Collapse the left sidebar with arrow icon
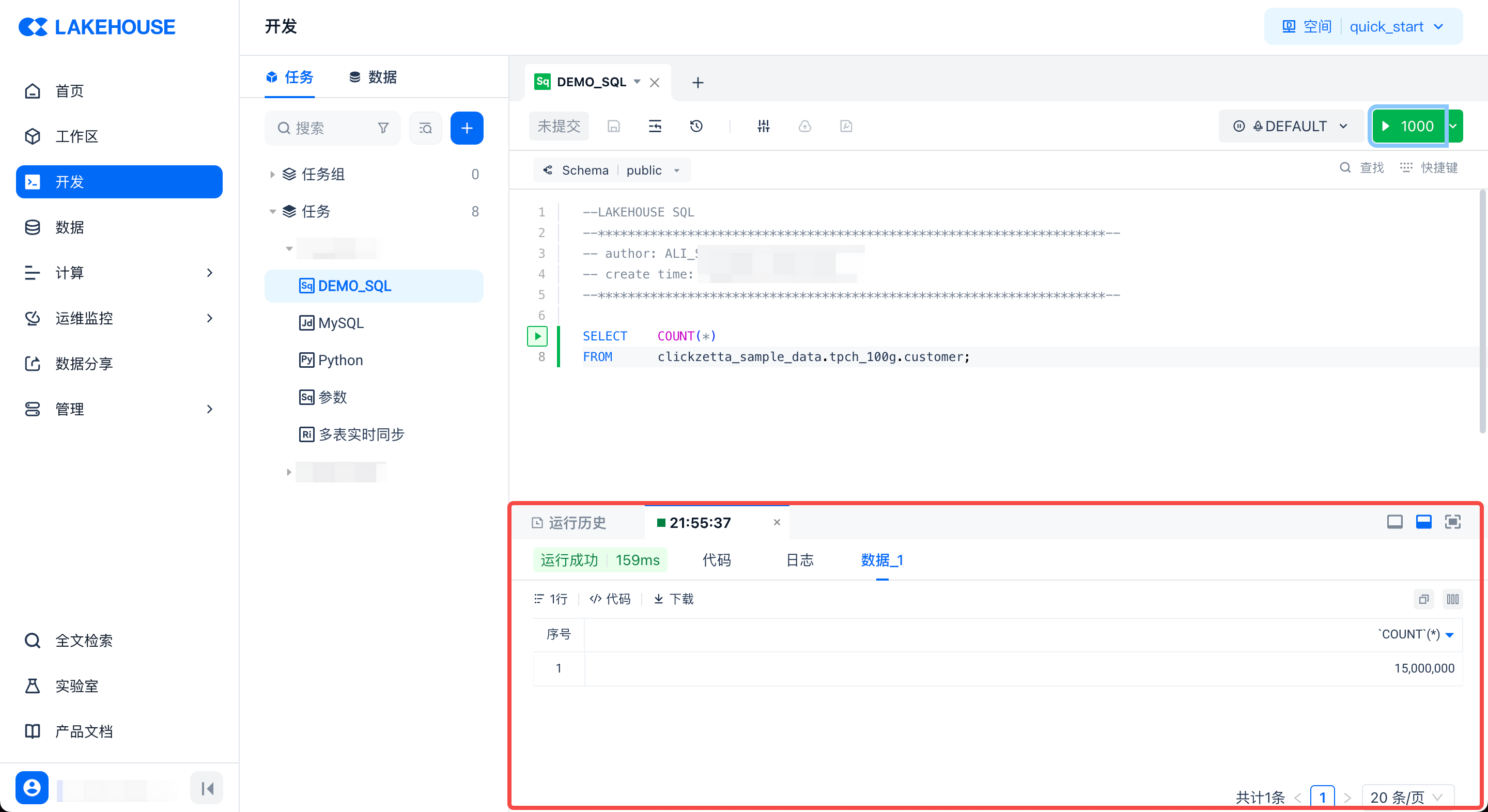The width and height of the screenshot is (1488, 812). 207,788
